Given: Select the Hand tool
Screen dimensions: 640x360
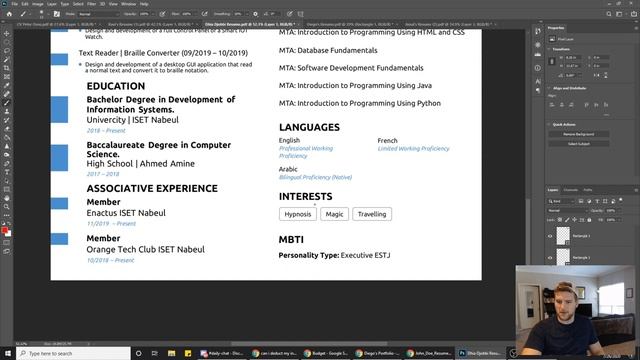Looking at the screenshot, I should pos(7,198).
